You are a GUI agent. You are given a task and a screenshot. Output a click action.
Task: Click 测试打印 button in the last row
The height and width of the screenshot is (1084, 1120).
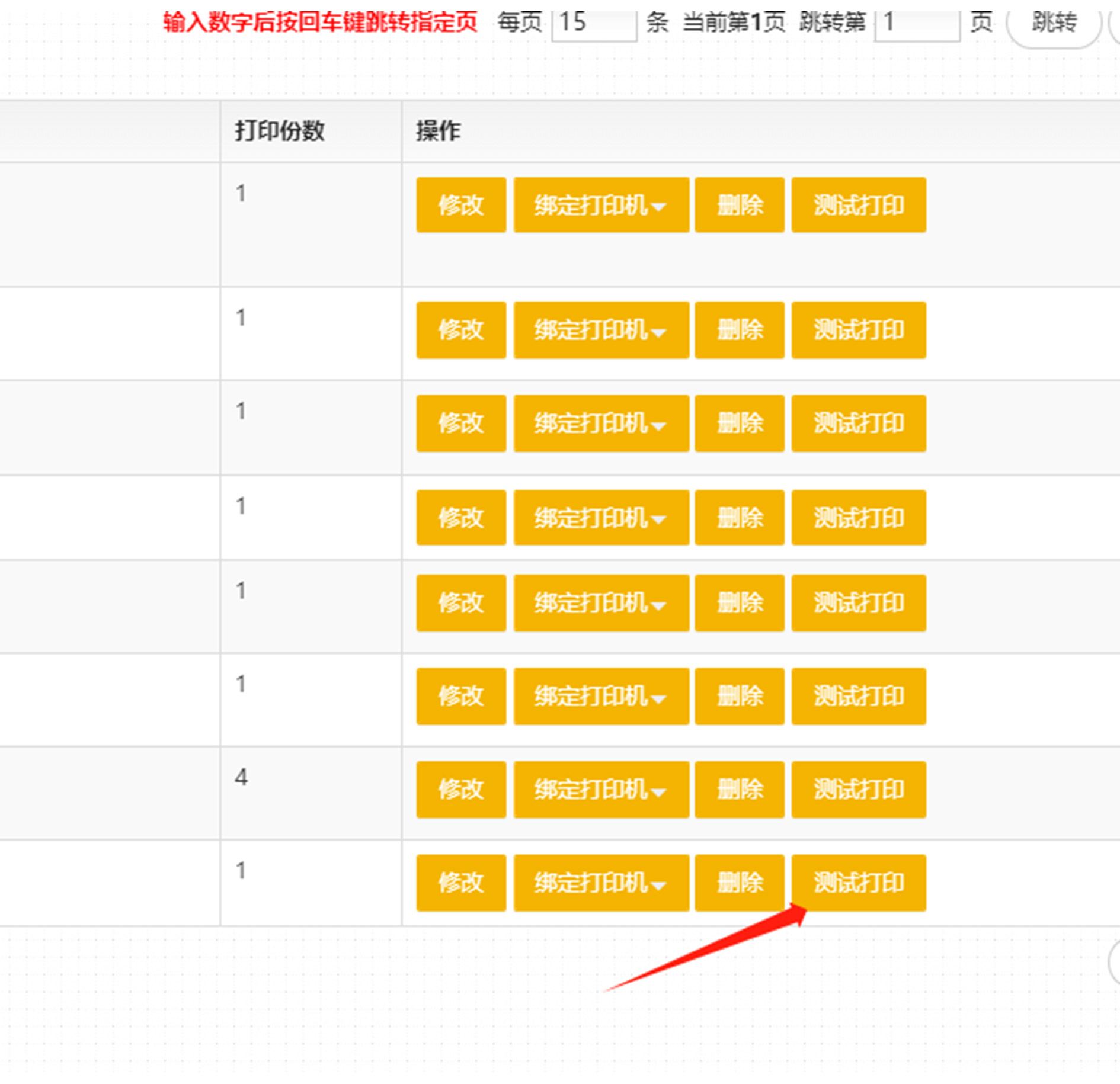tap(858, 882)
